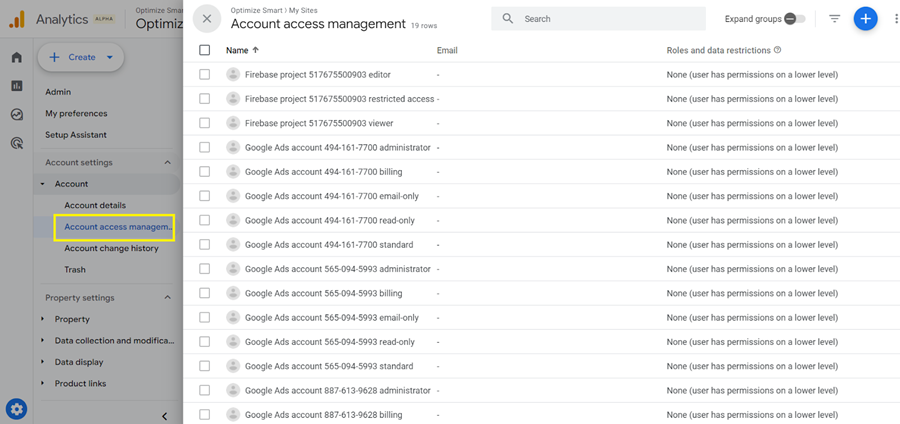Check Google Ads 887-613-9628 billing row
Viewport: 900px width, 424px height.
point(204,414)
